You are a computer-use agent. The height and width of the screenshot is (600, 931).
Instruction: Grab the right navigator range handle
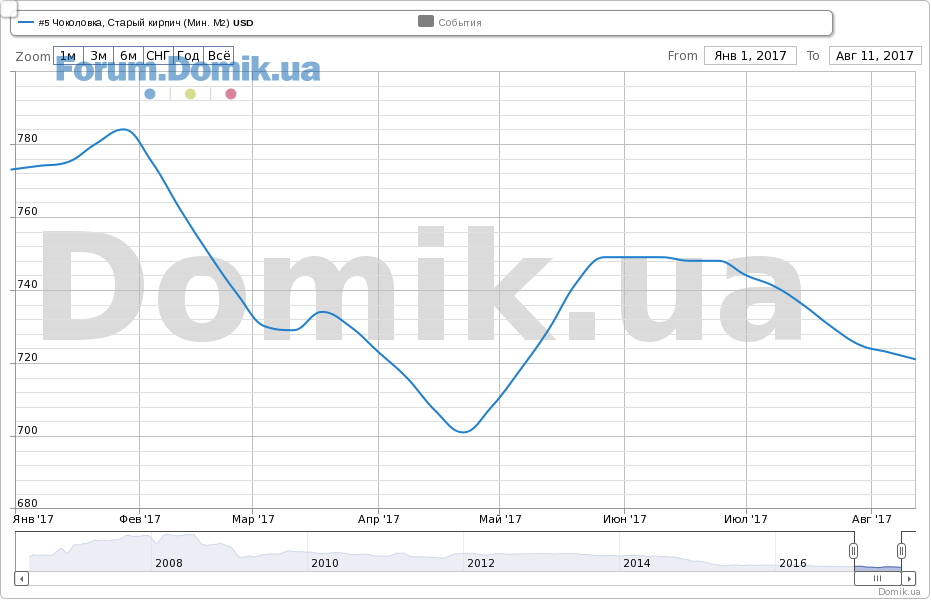click(x=901, y=551)
